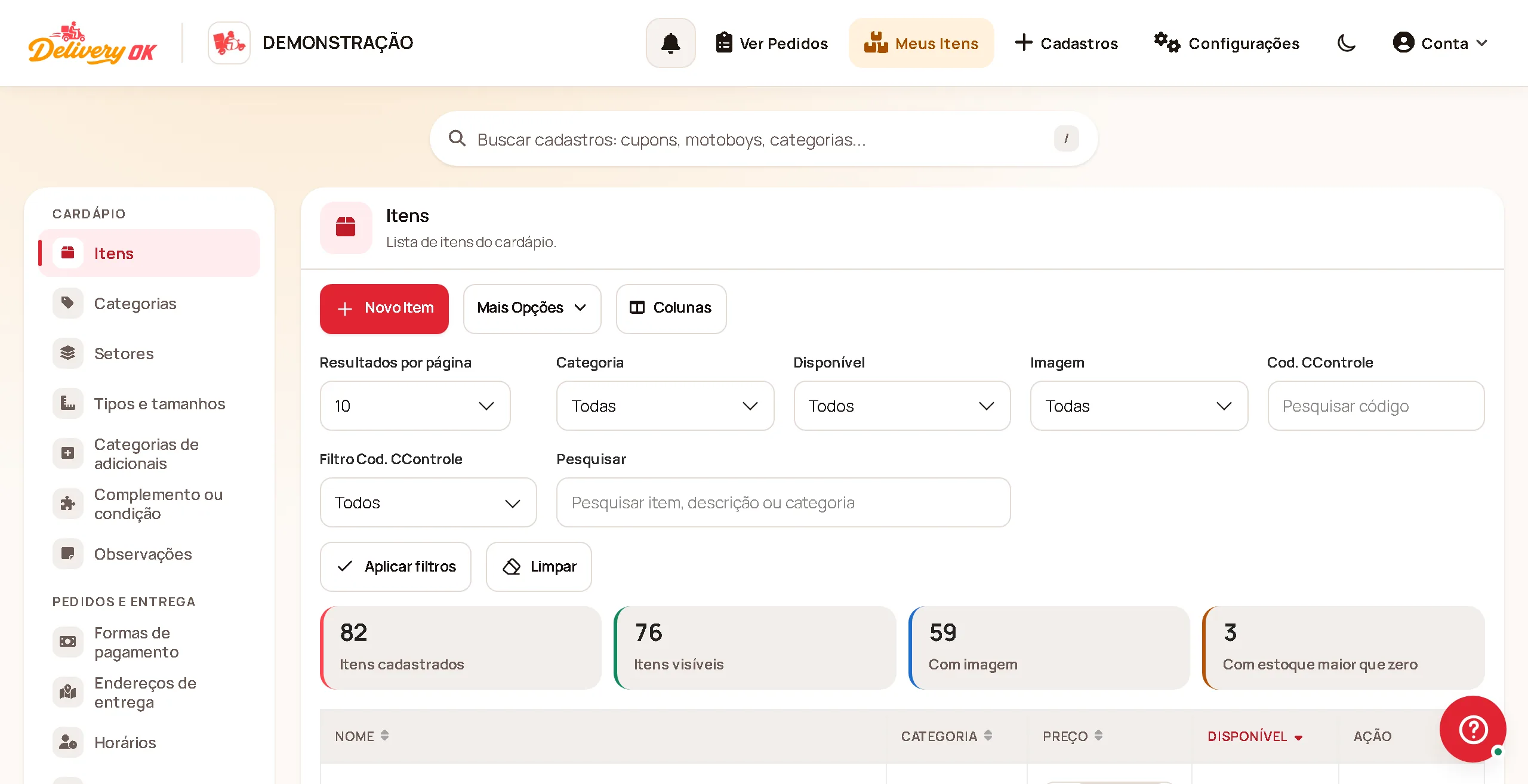Click the Conta user avatar icon
The width and height of the screenshot is (1528, 784).
(1403, 43)
